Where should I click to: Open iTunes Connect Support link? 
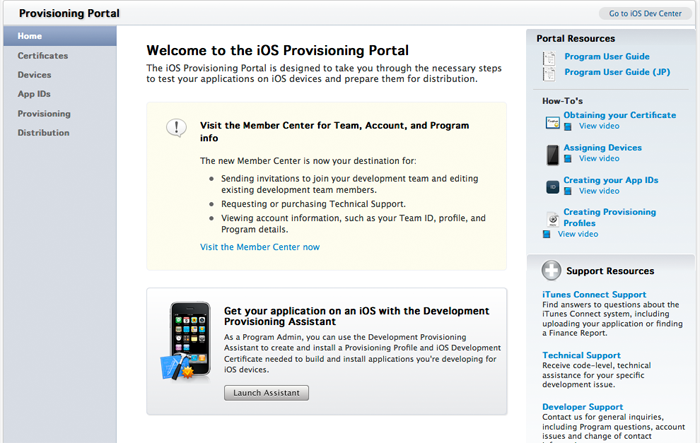594,294
